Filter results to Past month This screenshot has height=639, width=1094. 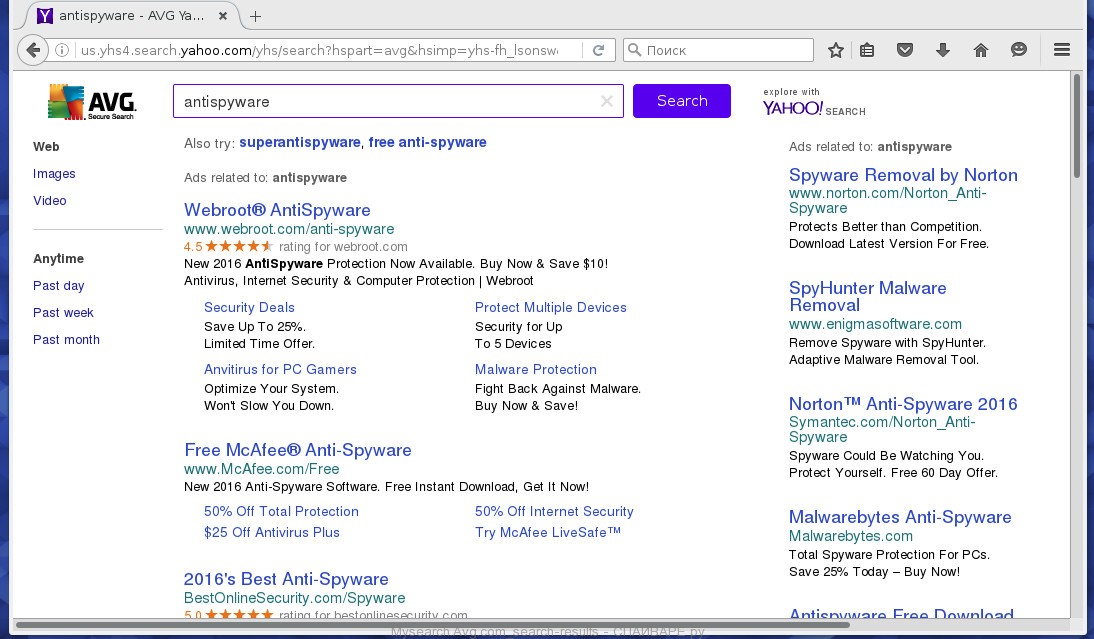coord(66,340)
